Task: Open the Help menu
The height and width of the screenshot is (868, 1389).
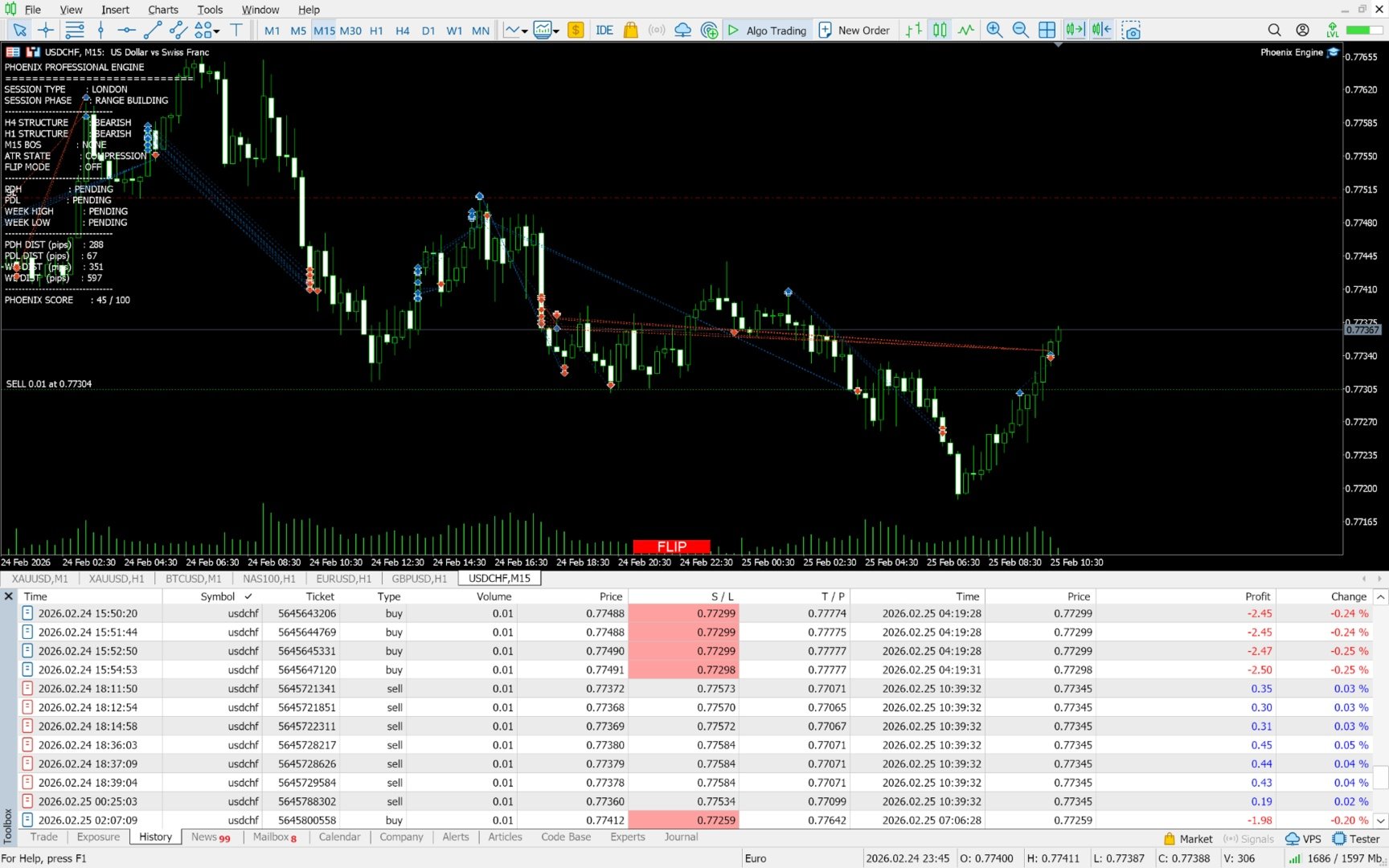Action: 309,10
